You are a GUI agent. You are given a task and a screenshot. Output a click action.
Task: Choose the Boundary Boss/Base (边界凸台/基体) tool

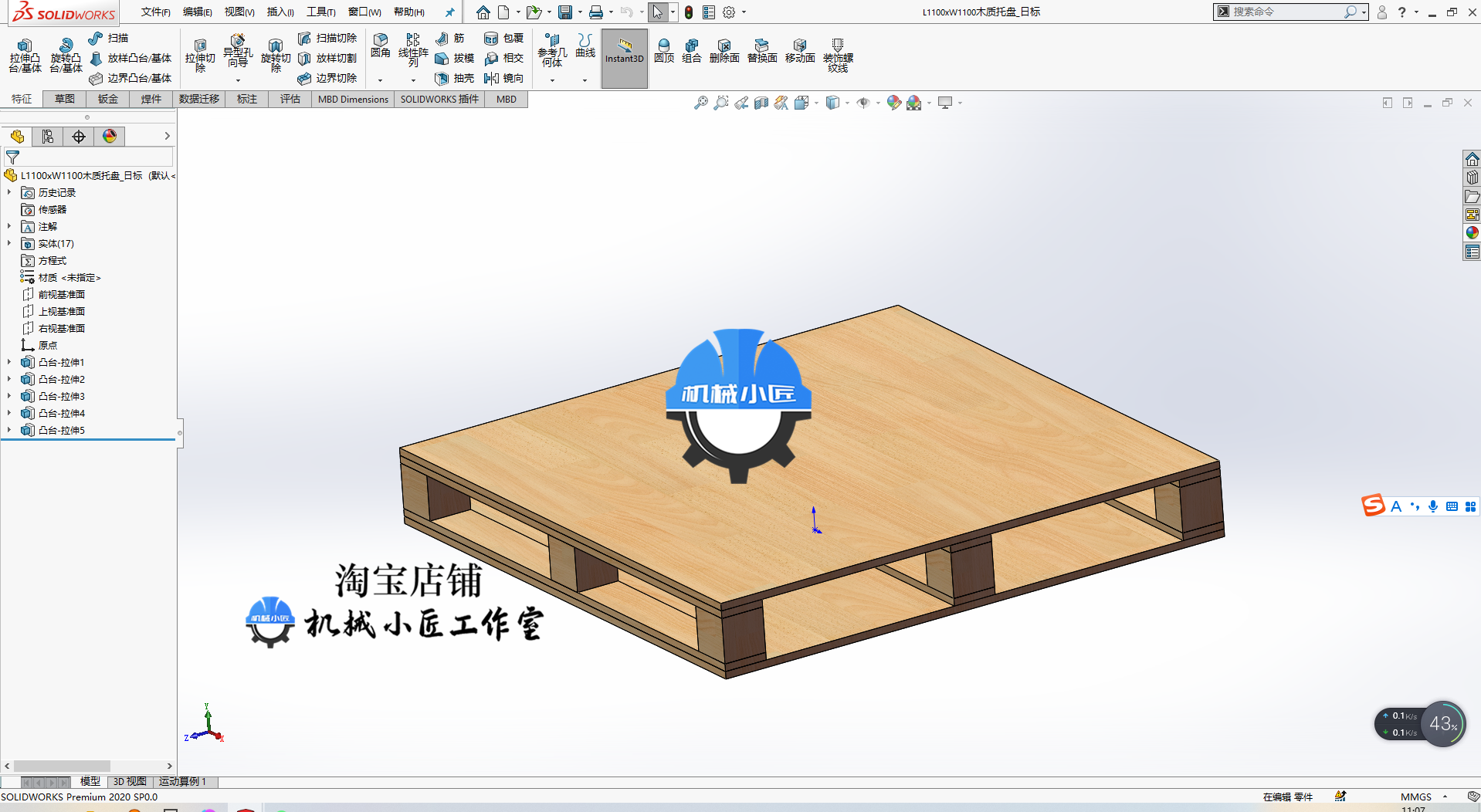(x=130, y=78)
